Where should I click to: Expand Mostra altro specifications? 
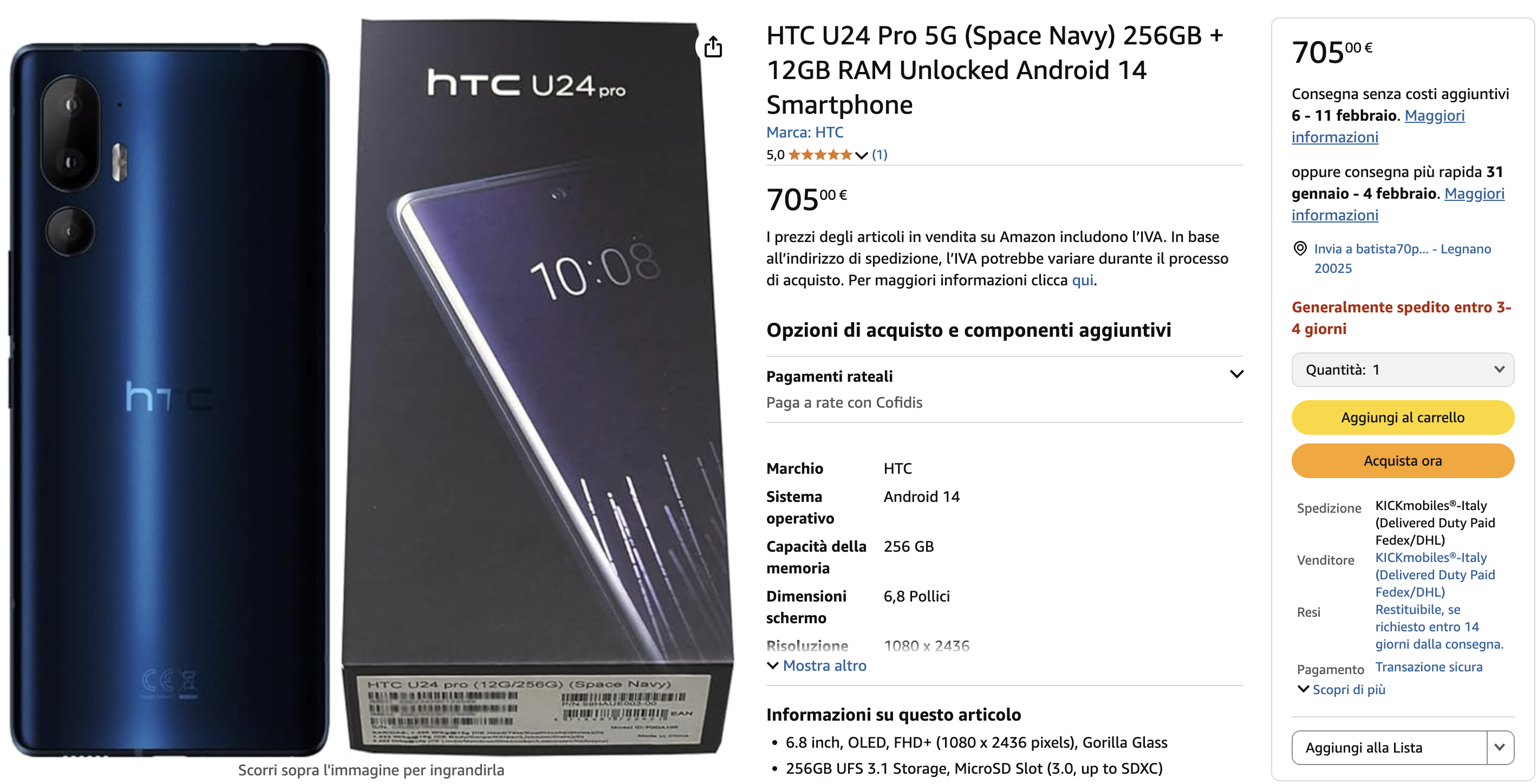click(x=816, y=665)
